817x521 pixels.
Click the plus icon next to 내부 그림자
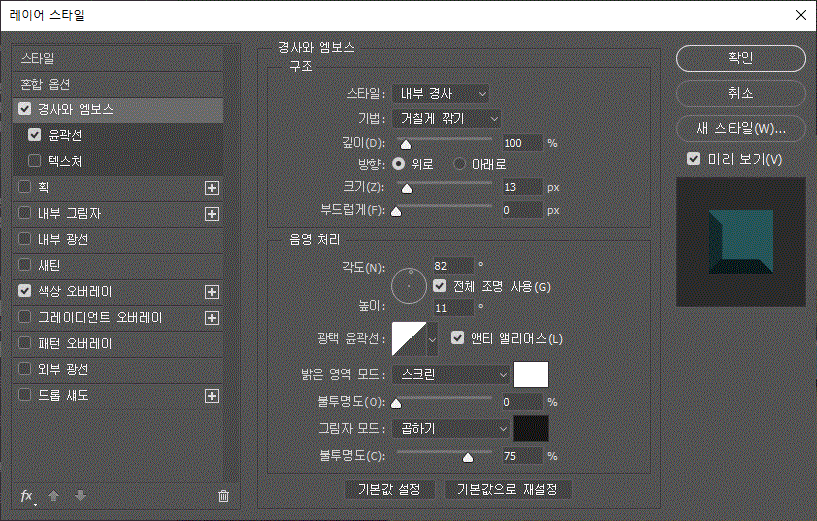click(212, 214)
